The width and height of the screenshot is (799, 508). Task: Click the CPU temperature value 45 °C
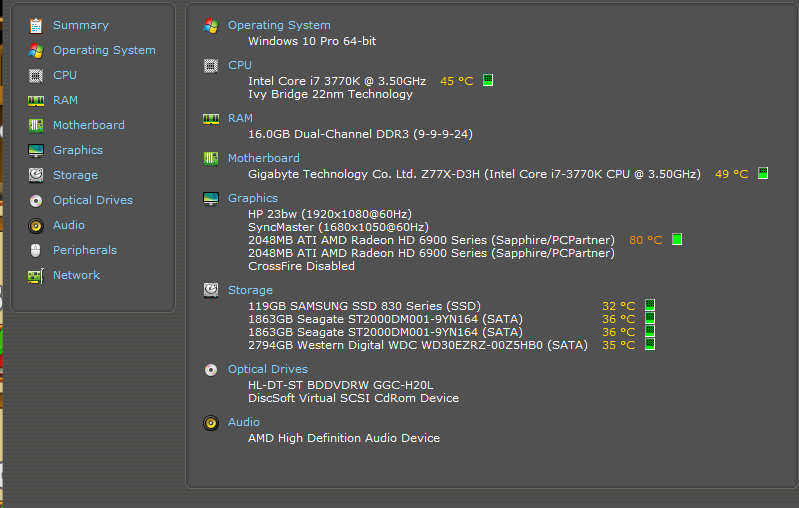click(457, 81)
